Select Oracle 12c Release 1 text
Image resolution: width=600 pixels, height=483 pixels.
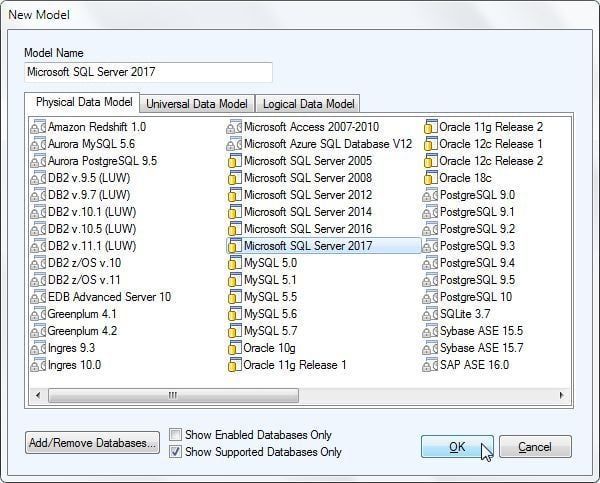[491, 144]
